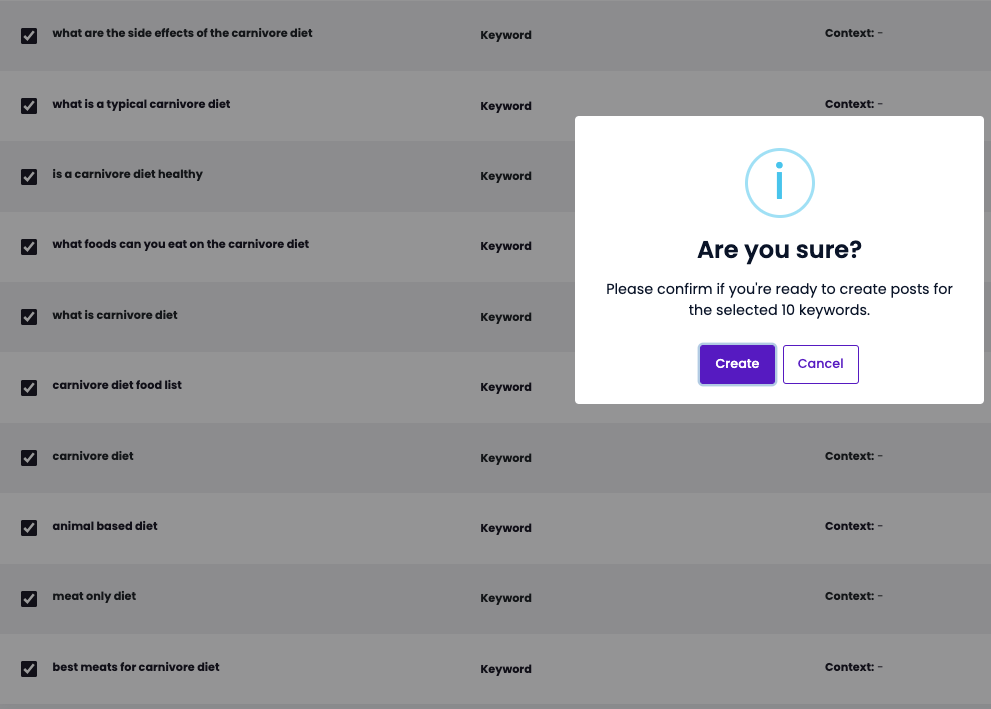
Task: Uncheck 'what is a typical carnivore diet'
Action: (29, 105)
